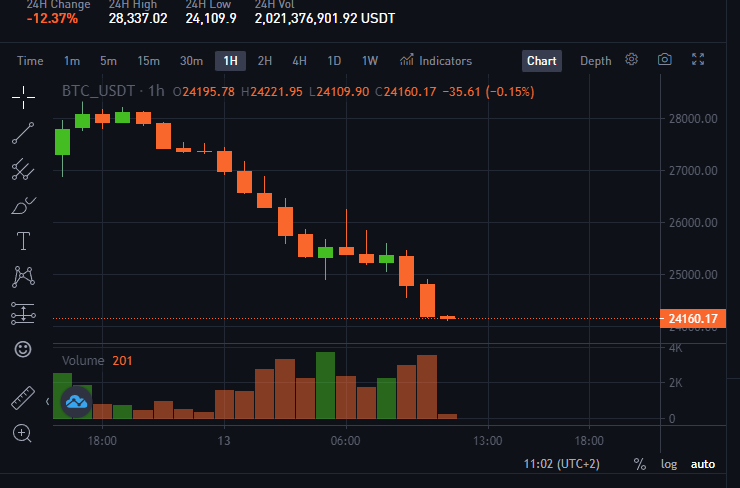Open the Indicators menu
This screenshot has height=488, width=740.
click(436, 61)
